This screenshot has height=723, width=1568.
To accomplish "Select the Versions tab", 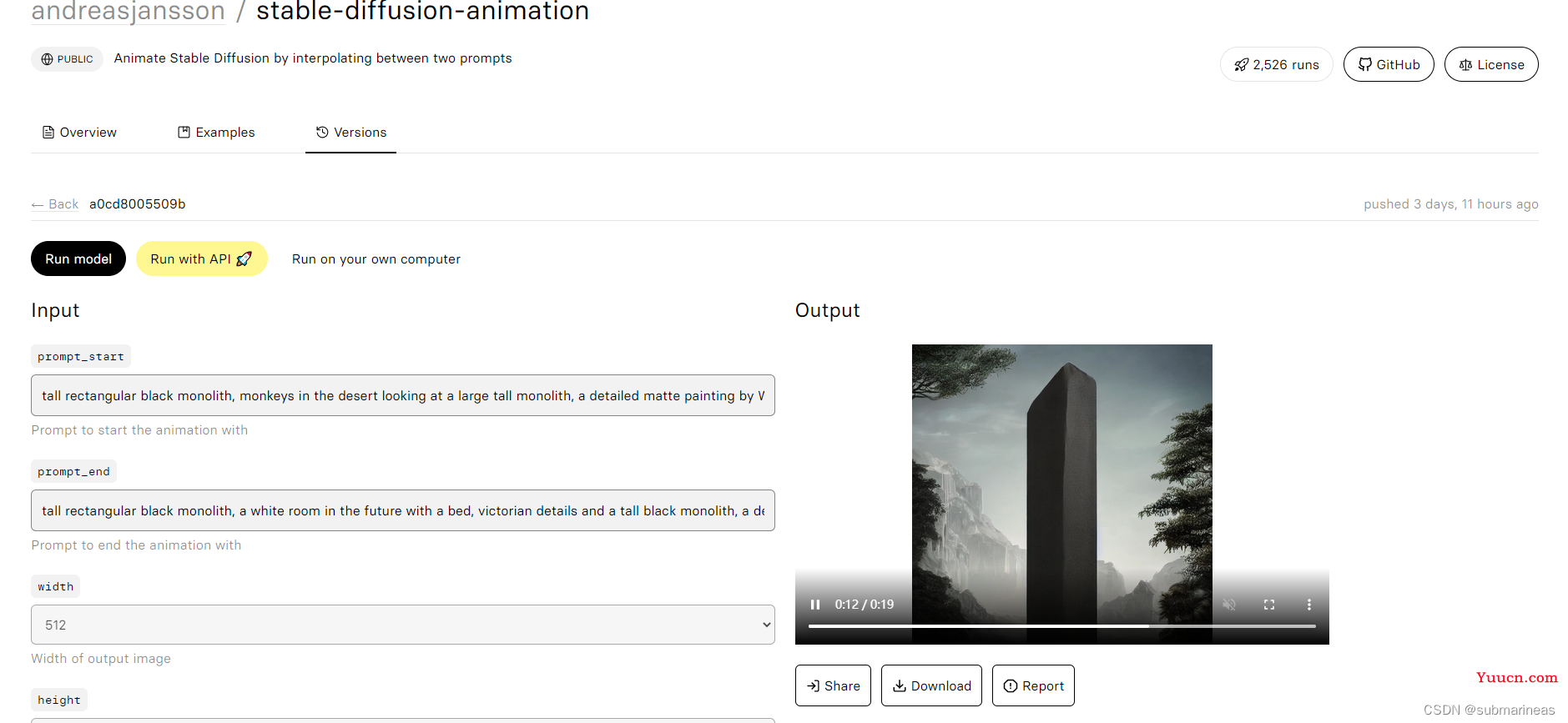I will coord(350,133).
